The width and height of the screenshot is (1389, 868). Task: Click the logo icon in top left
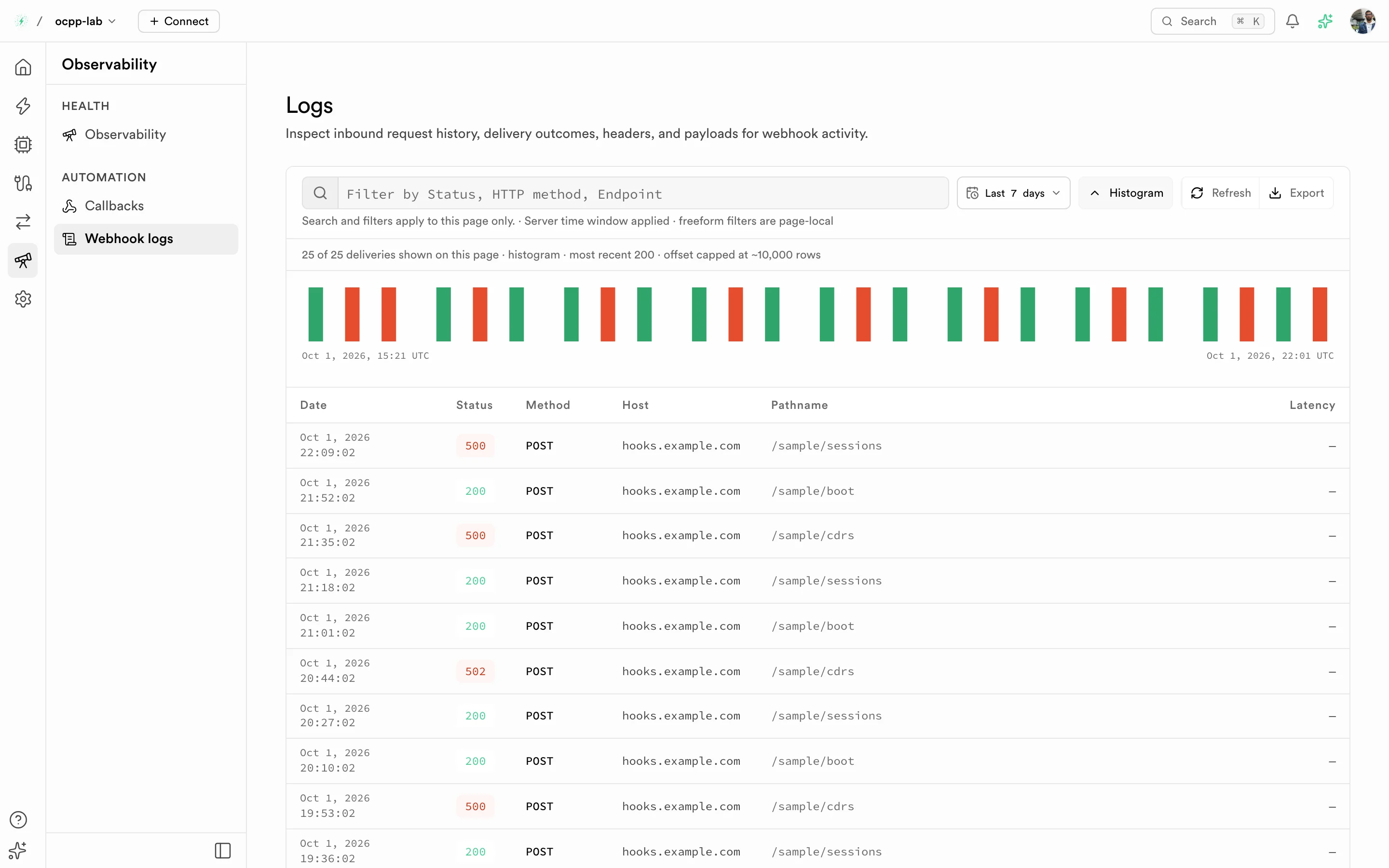(x=21, y=21)
